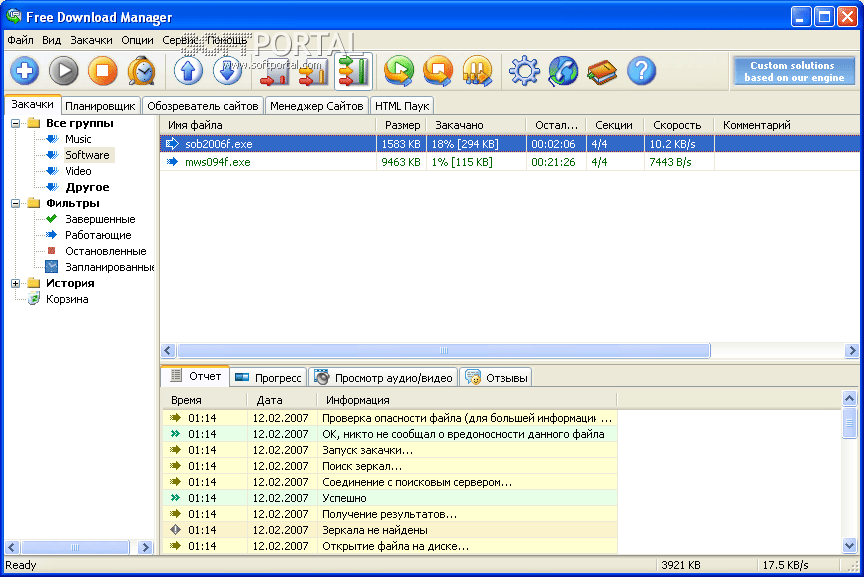Image resolution: width=864 pixels, height=577 pixels.
Task: Select the mws094f.exe download row
Action: pos(218,161)
